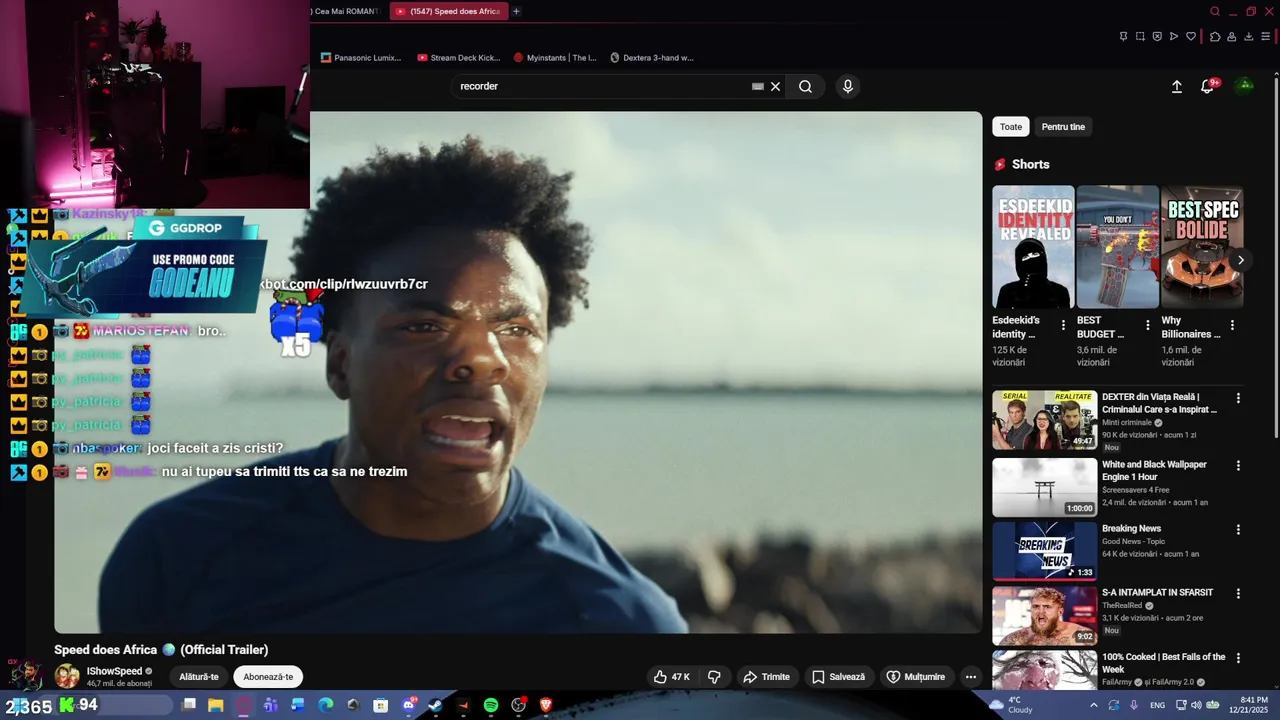Open Spotify from the taskbar

[491, 705]
